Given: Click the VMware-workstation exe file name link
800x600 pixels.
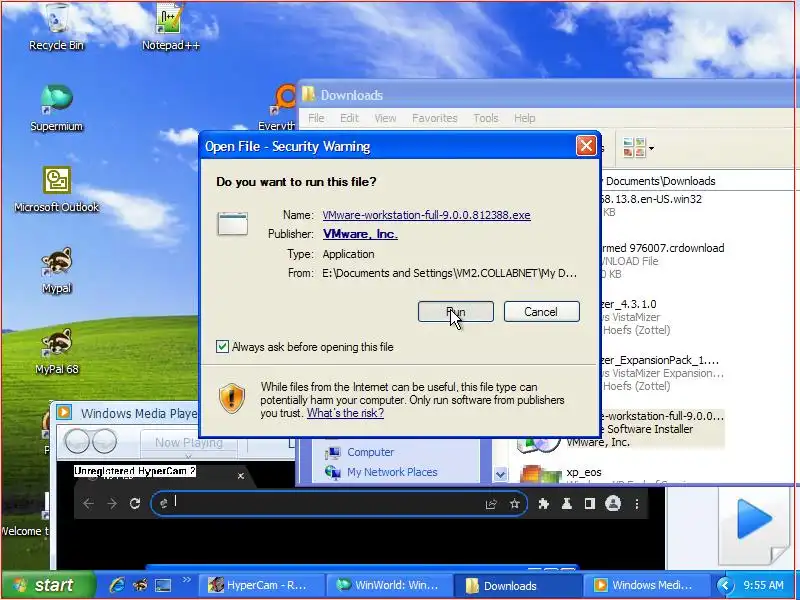Looking at the screenshot, I should tap(427, 215).
